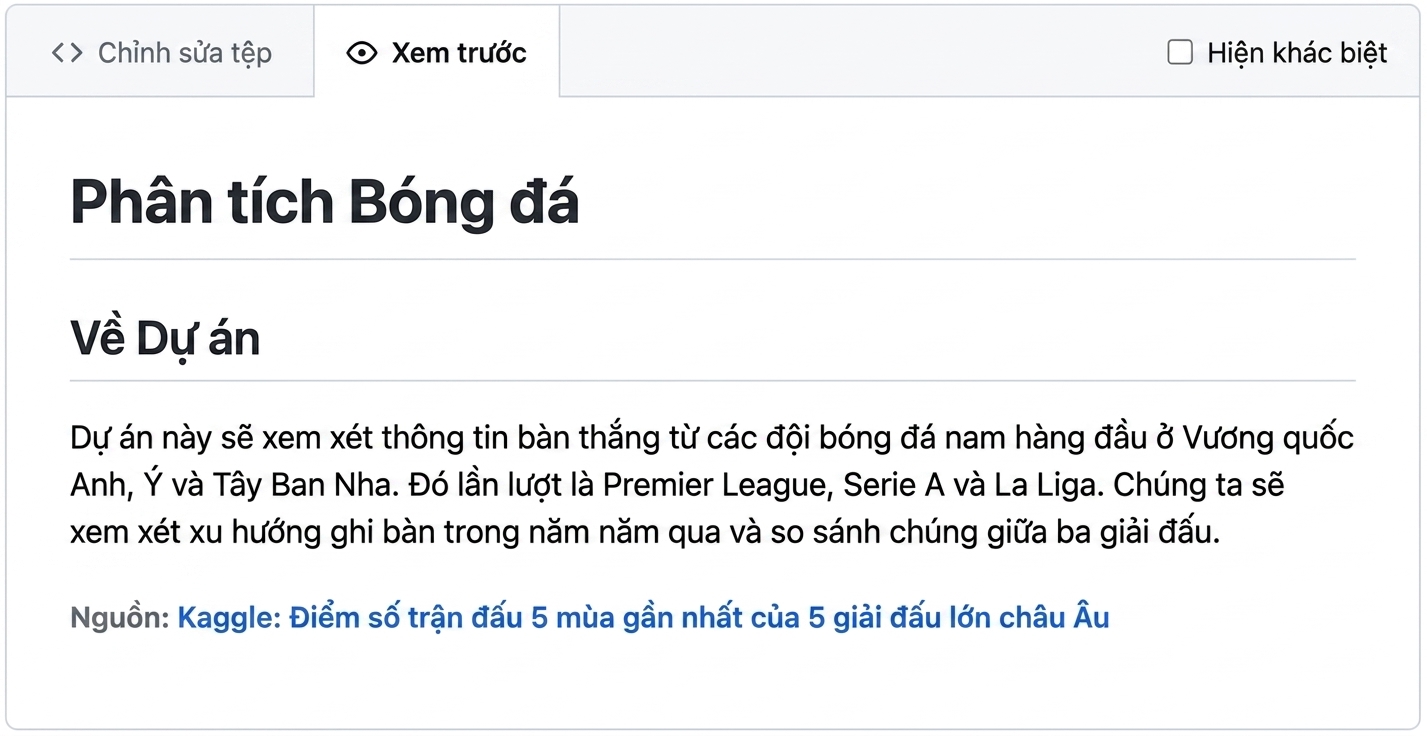Click the empty tab bar area left of the checkbox
This screenshot has height=736, width=1427.
[860, 52]
